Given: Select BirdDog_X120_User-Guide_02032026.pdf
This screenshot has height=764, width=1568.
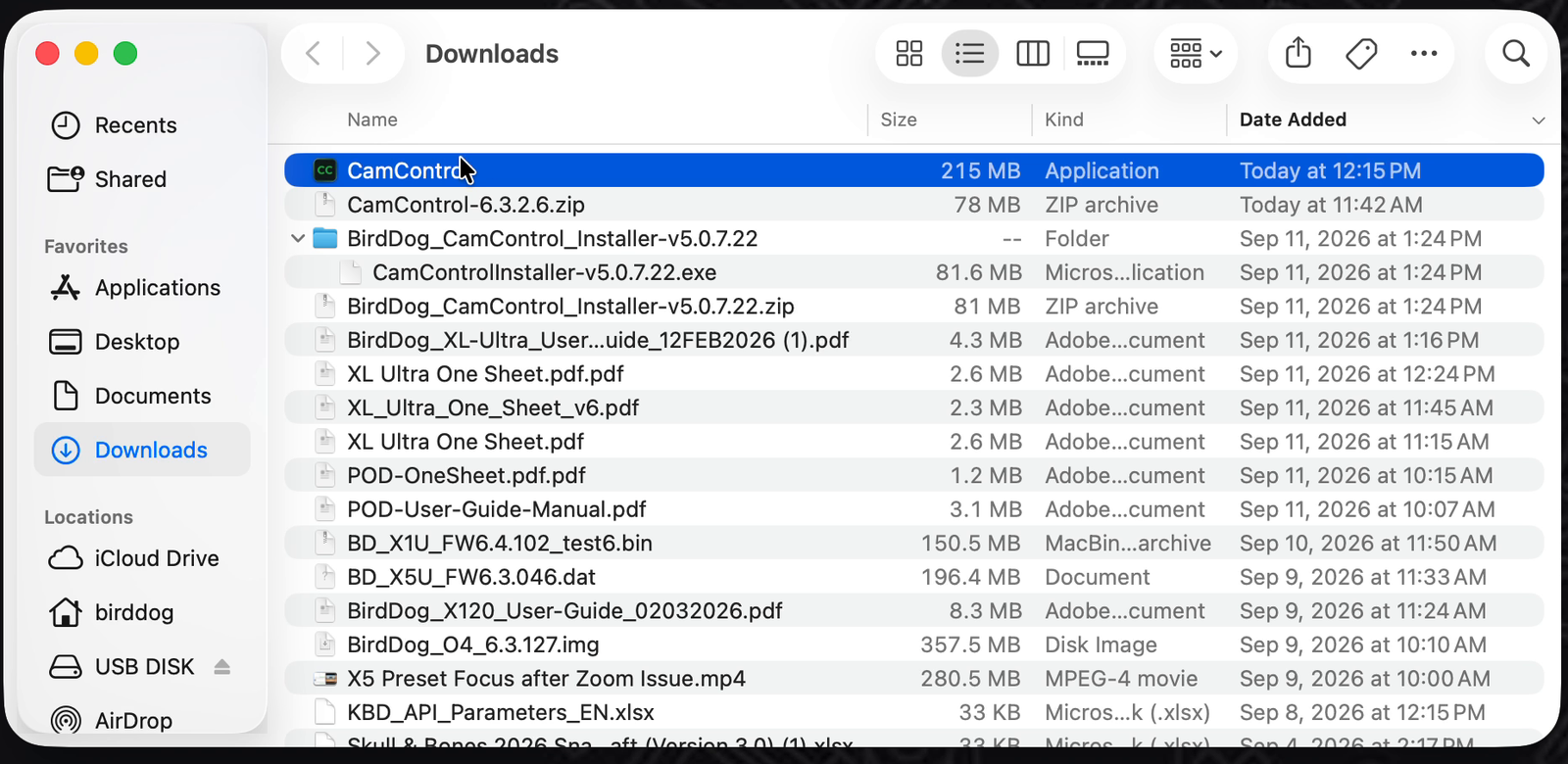Looking at the screenshot, I should (914, 611).
